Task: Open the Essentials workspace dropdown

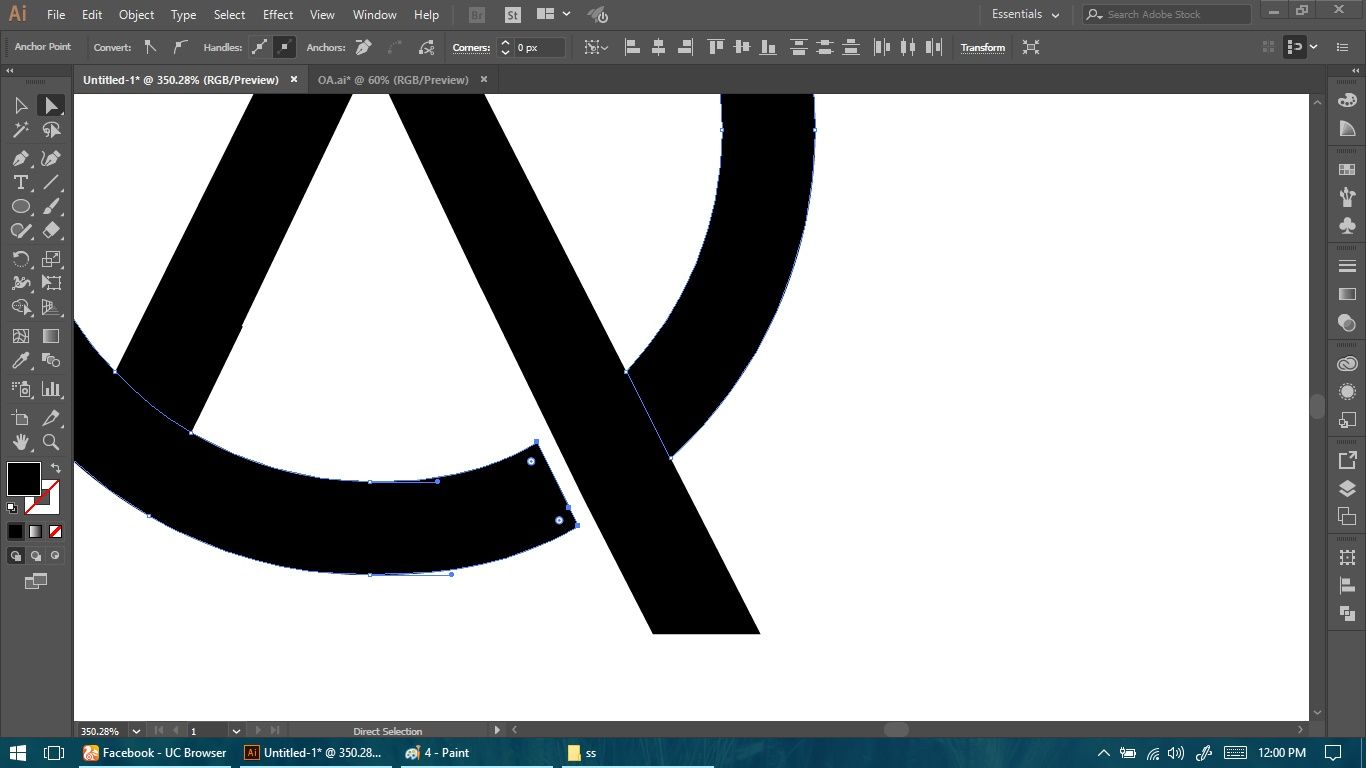Action: [x=1025, y=15]
